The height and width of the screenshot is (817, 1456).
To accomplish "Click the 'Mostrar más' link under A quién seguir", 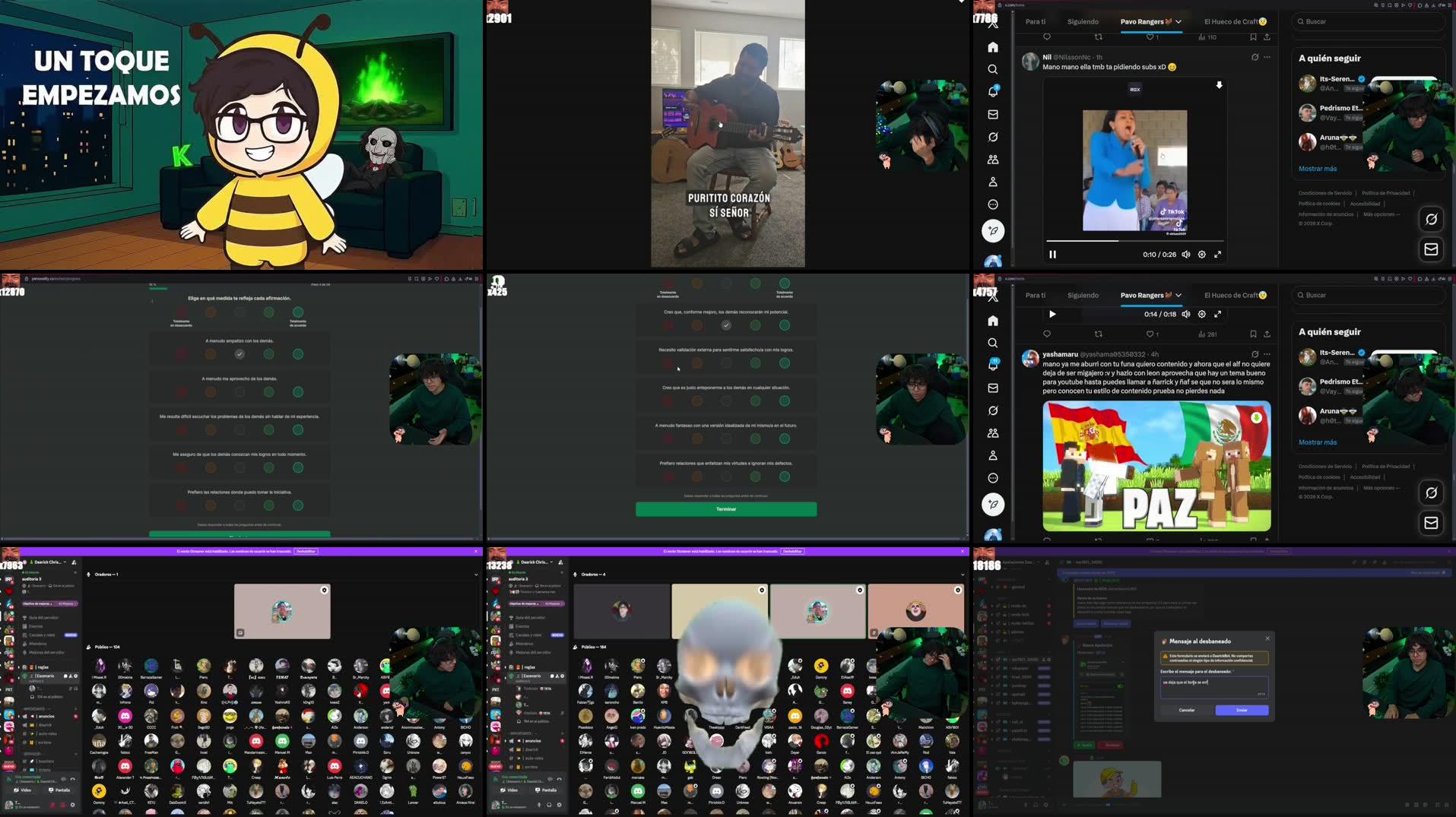I will click(1317, 168).
